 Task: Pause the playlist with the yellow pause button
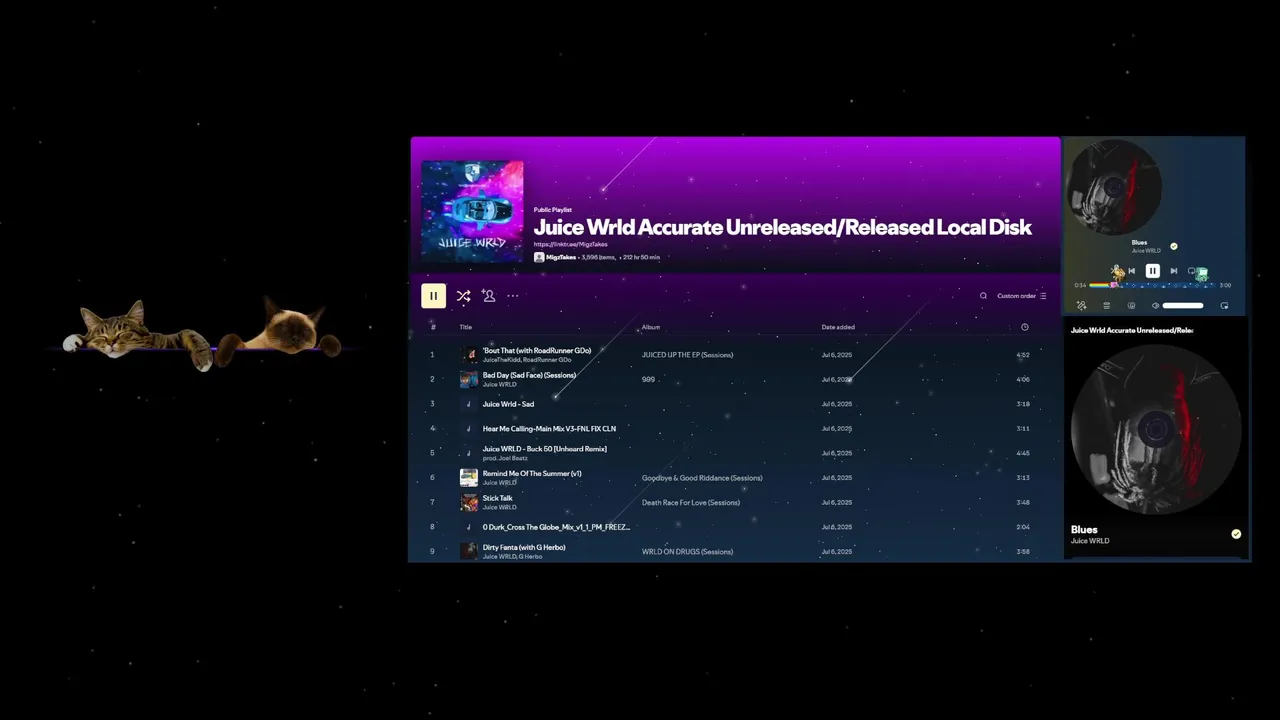point(433,295)
